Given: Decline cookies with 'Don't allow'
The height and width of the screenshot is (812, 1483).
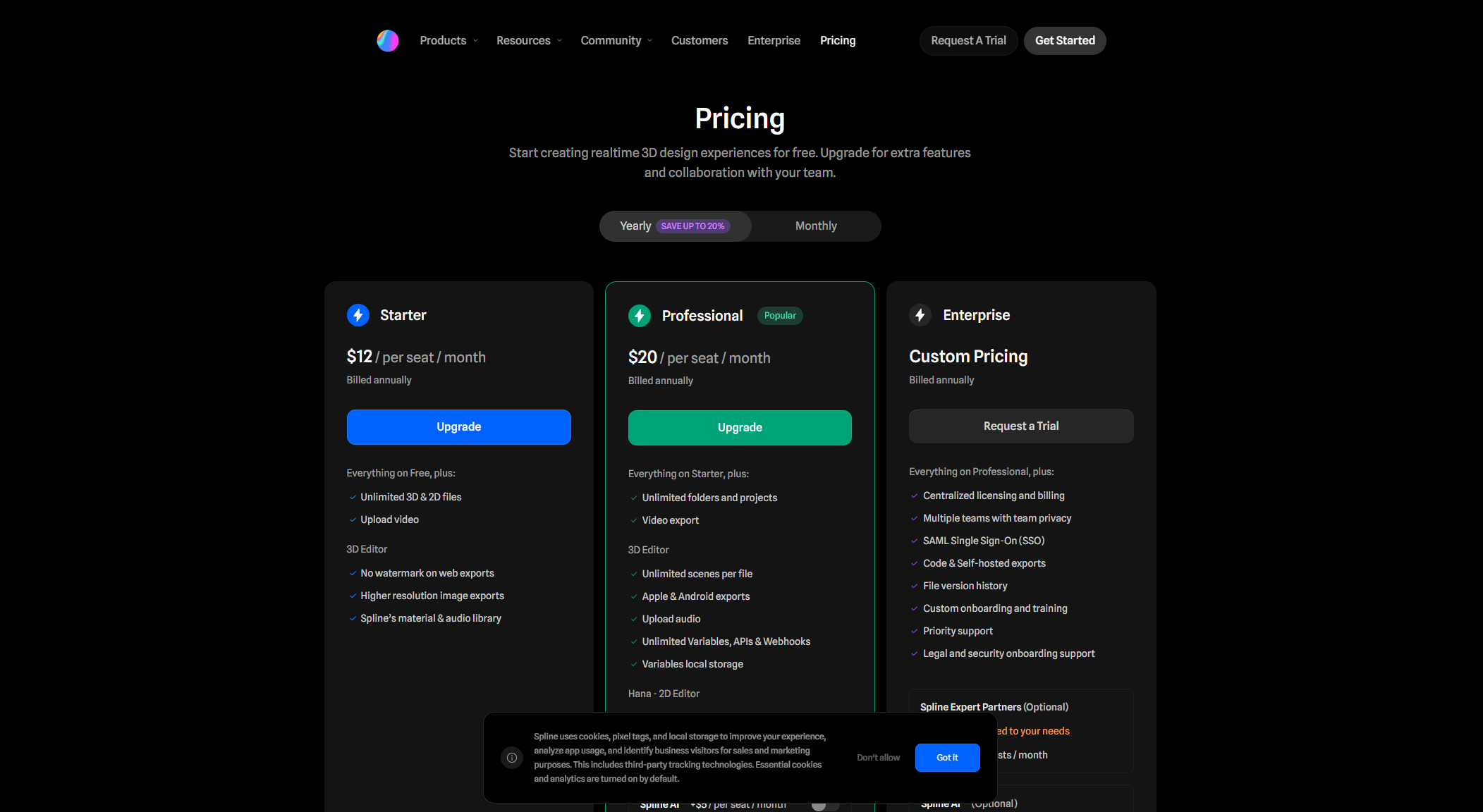Looking at the screenshot, I should point(878,758).
